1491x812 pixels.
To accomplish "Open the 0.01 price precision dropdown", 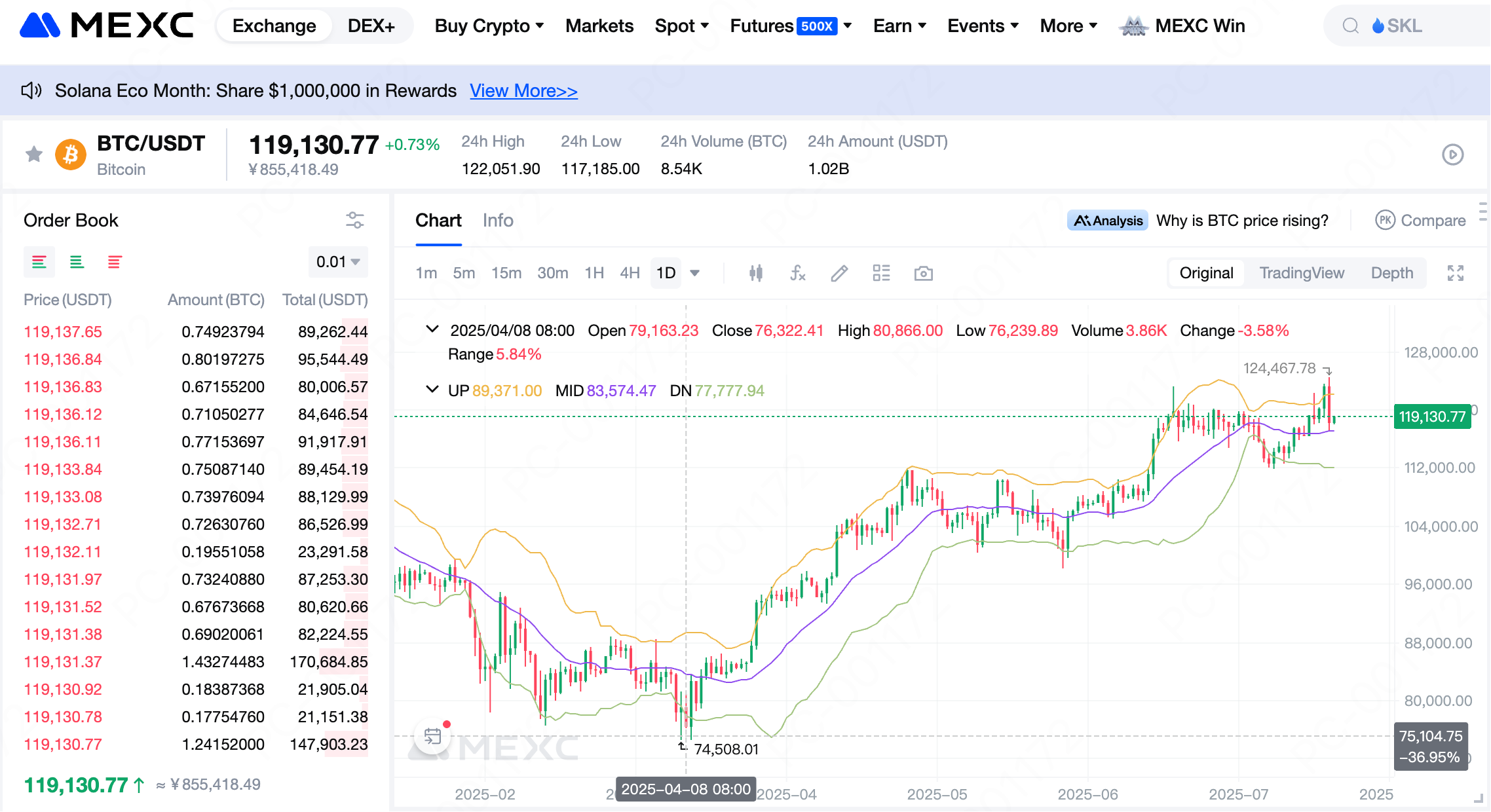I will (x=338, y=262).
